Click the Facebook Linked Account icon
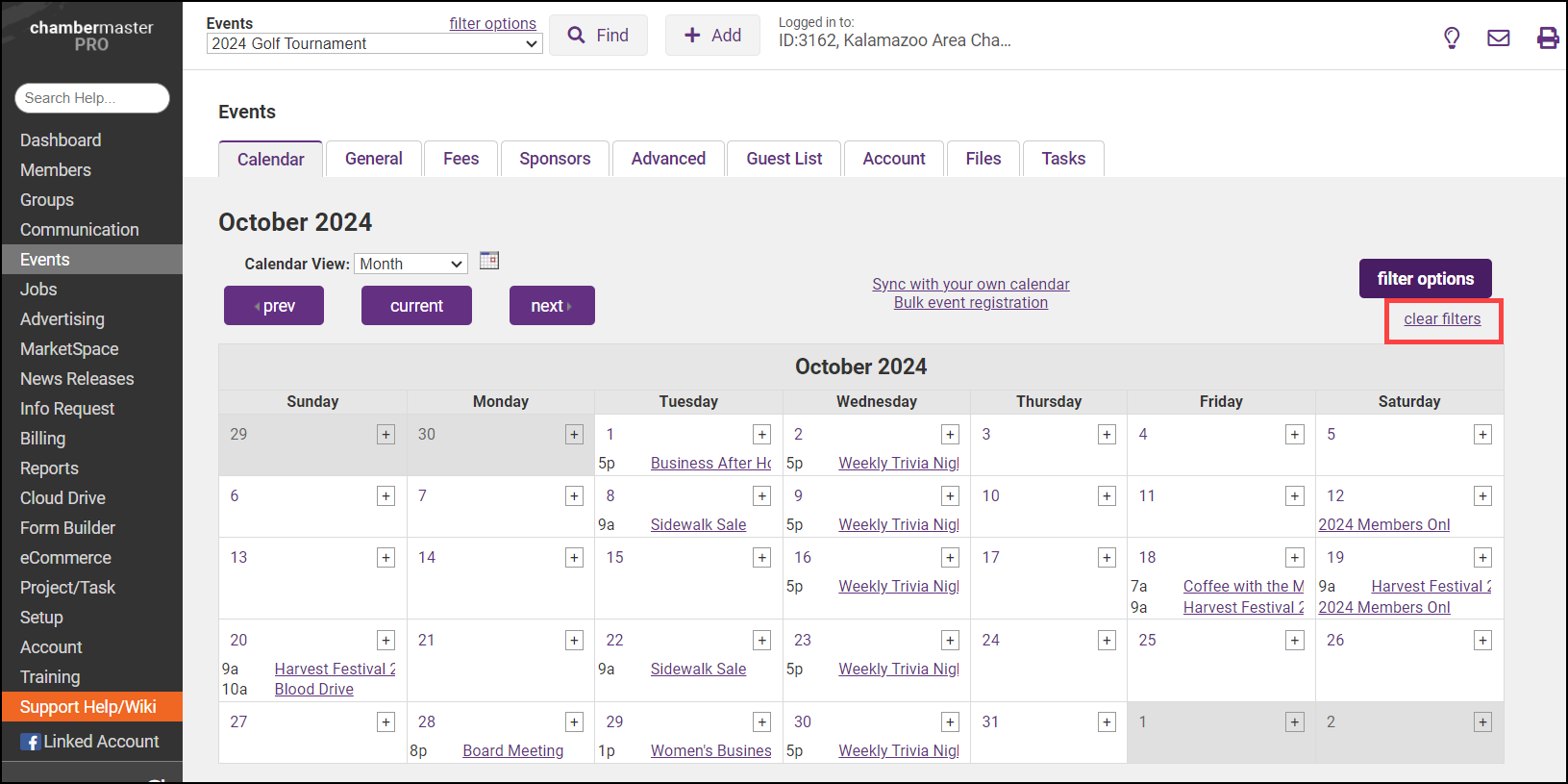The height and width of the screenshot is (784, 1568). [31, 742]
